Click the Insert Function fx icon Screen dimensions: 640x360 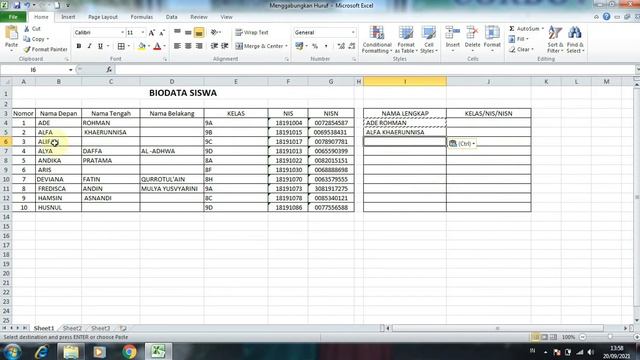pyautogui.click(x=109, y=70)
